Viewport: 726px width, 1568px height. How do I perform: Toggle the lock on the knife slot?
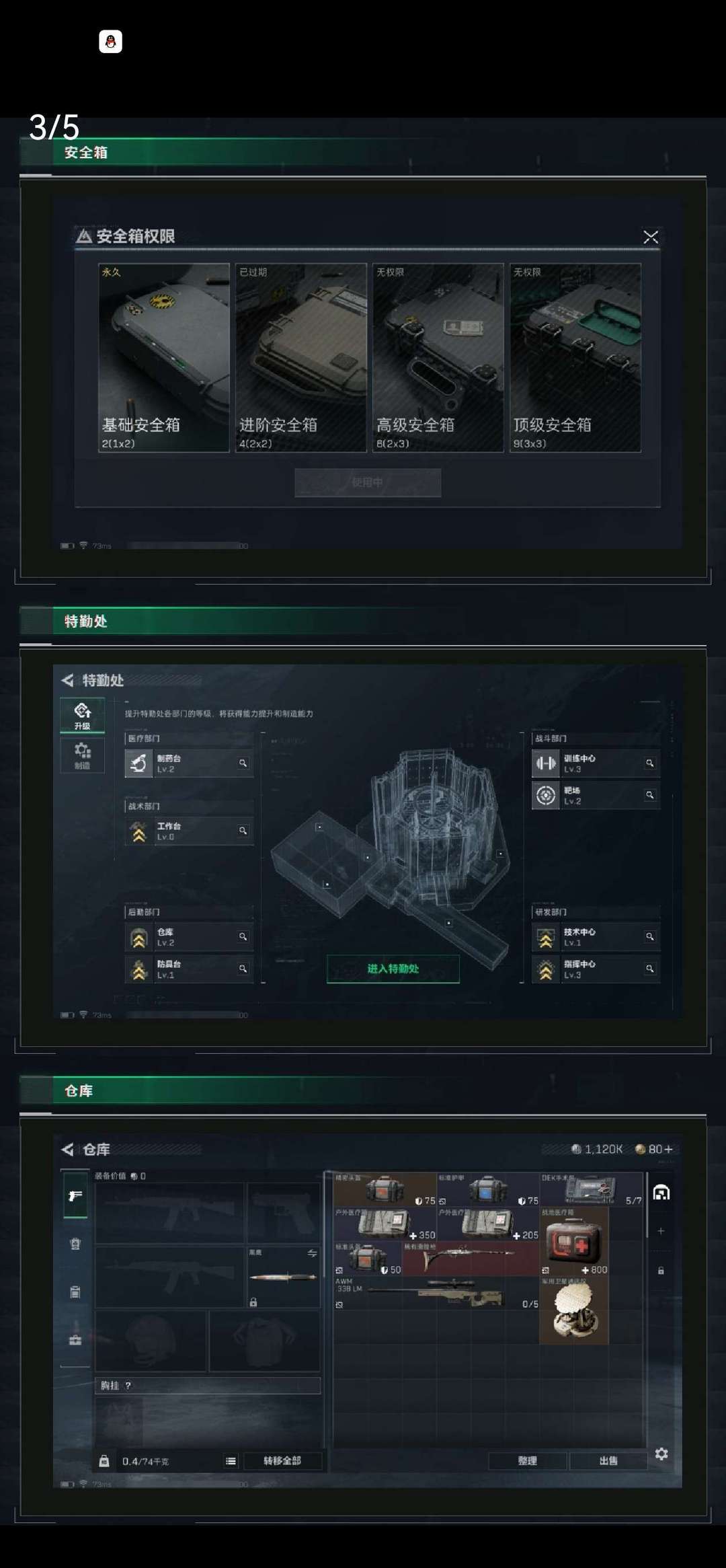click(253, 1302)
